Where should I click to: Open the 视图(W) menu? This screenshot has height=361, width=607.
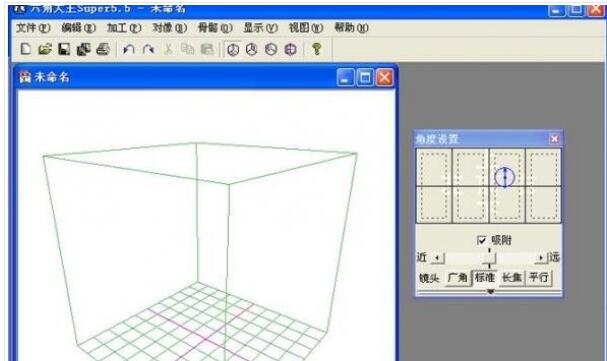tap(306, 28)
